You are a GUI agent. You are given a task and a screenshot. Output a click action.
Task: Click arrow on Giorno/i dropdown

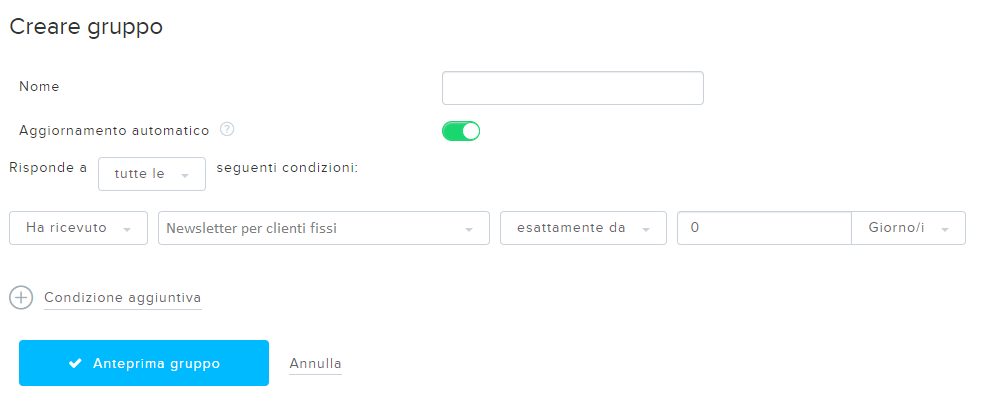click(x=944, y=230)
